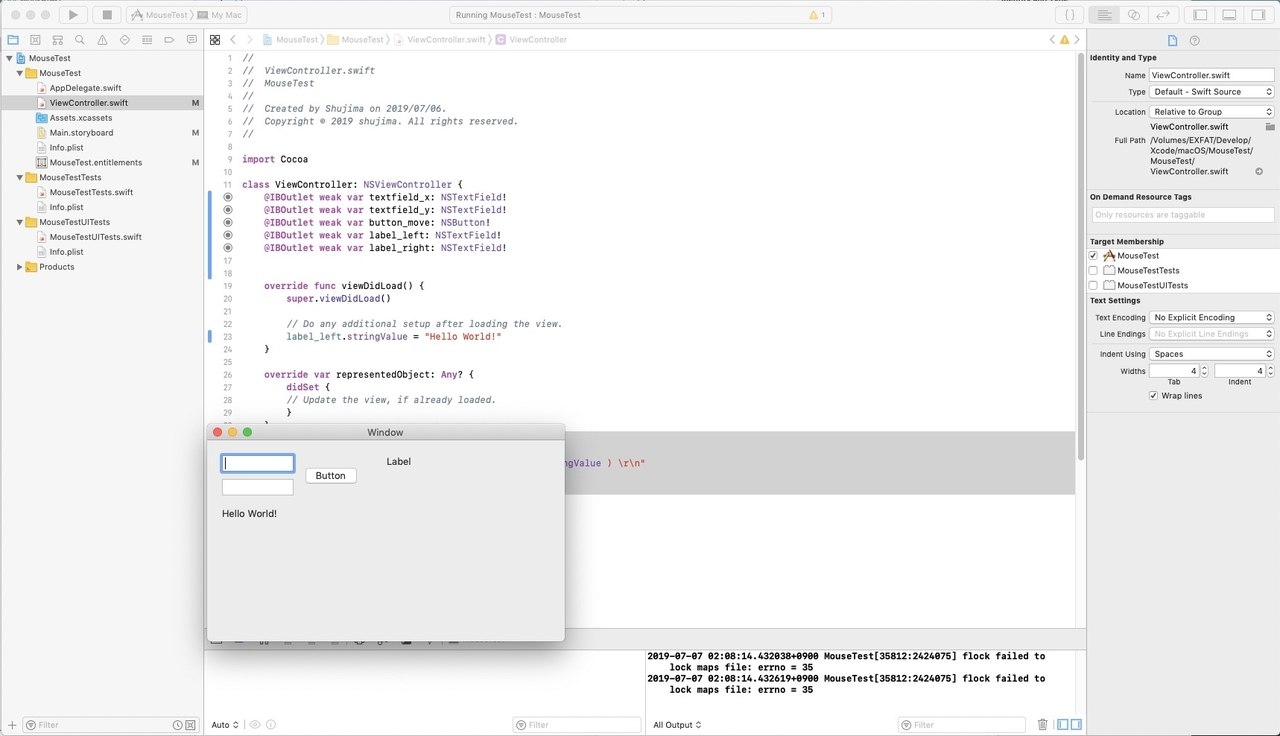Viewport: 1280px width, 736px height.
Task: Click the Tab width stepper
Action: [x=1204, y=371]
